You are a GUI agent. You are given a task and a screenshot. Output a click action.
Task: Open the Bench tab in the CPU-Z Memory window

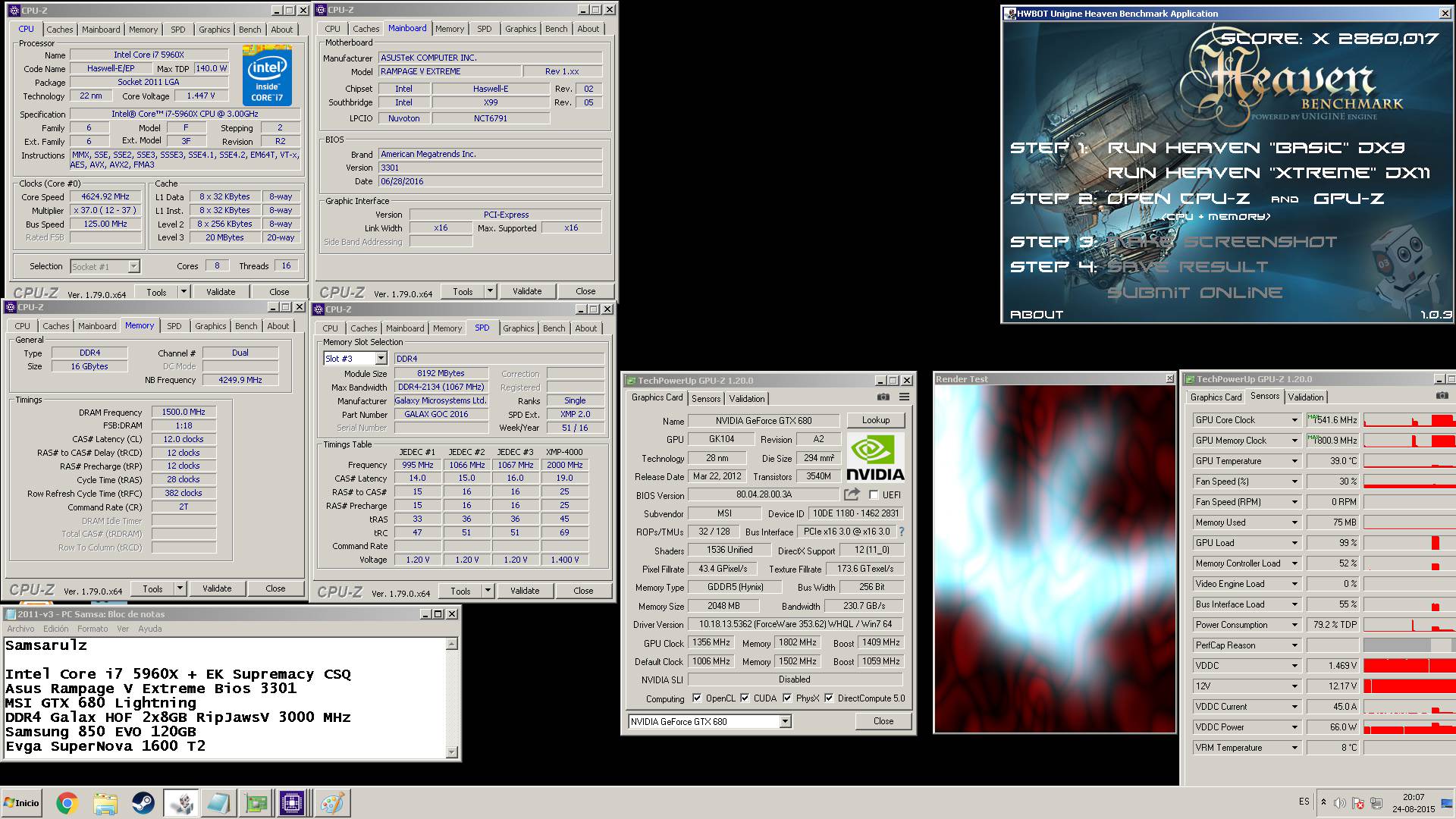(x=246, y=326)
